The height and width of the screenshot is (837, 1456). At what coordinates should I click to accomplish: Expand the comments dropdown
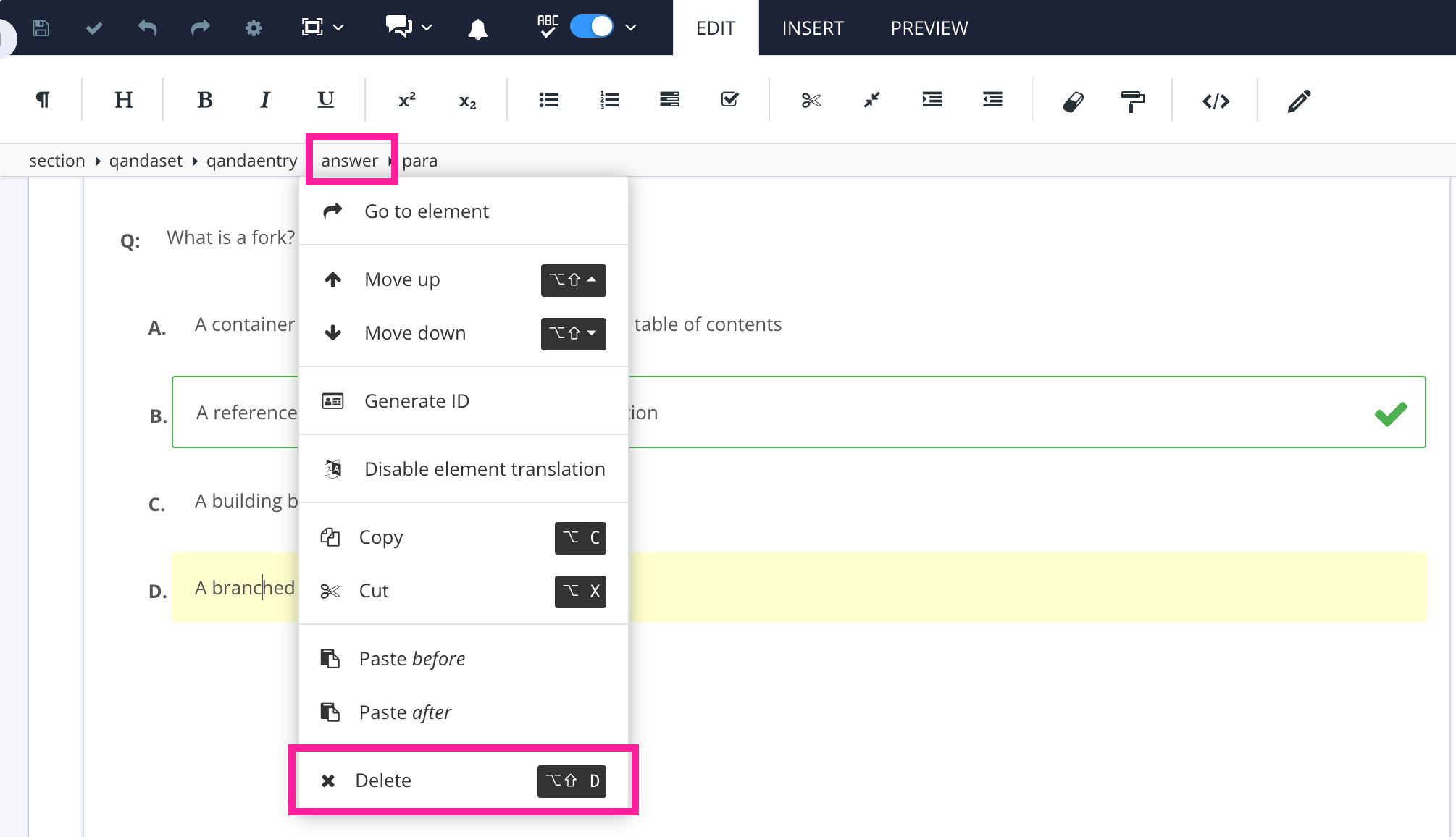click(x=427, y=28)
